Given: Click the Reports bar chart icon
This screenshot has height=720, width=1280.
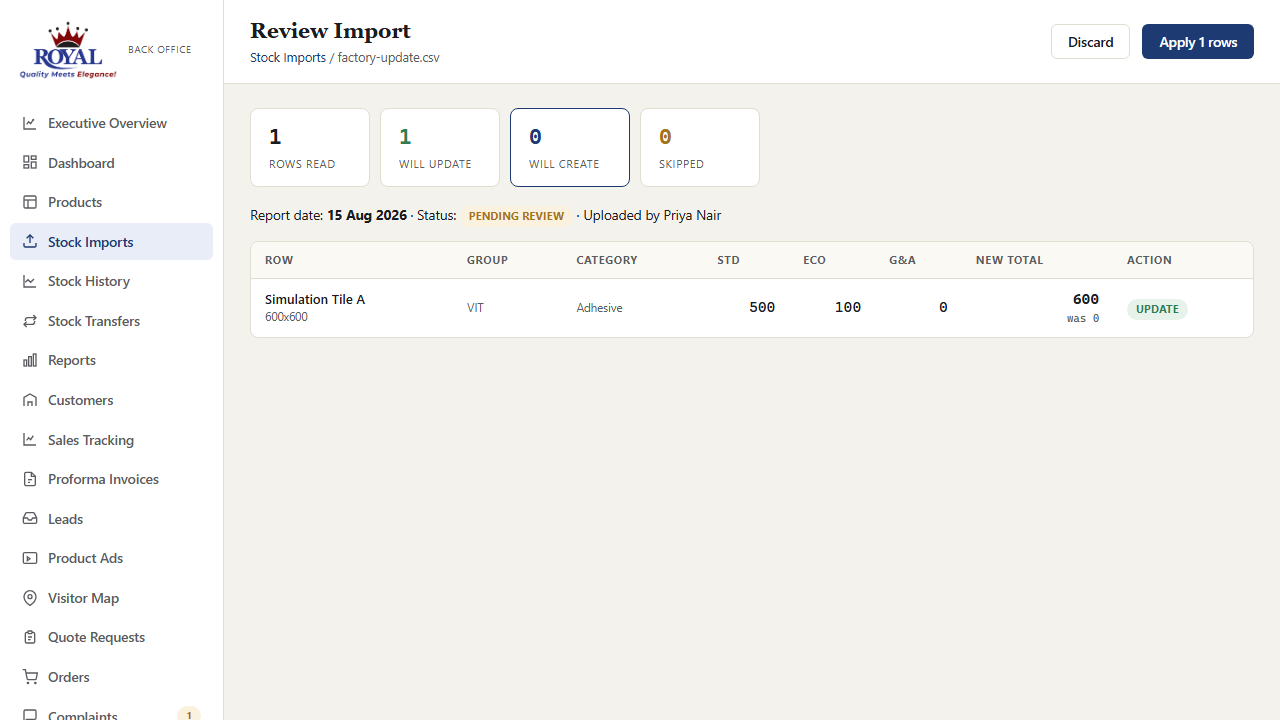Looking at the screenshot, I should pyautogui.click(x=30, y=360).
